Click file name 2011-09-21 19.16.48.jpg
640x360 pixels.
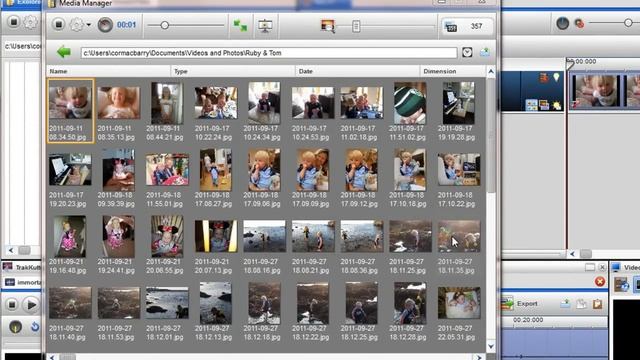pos(67,266)
